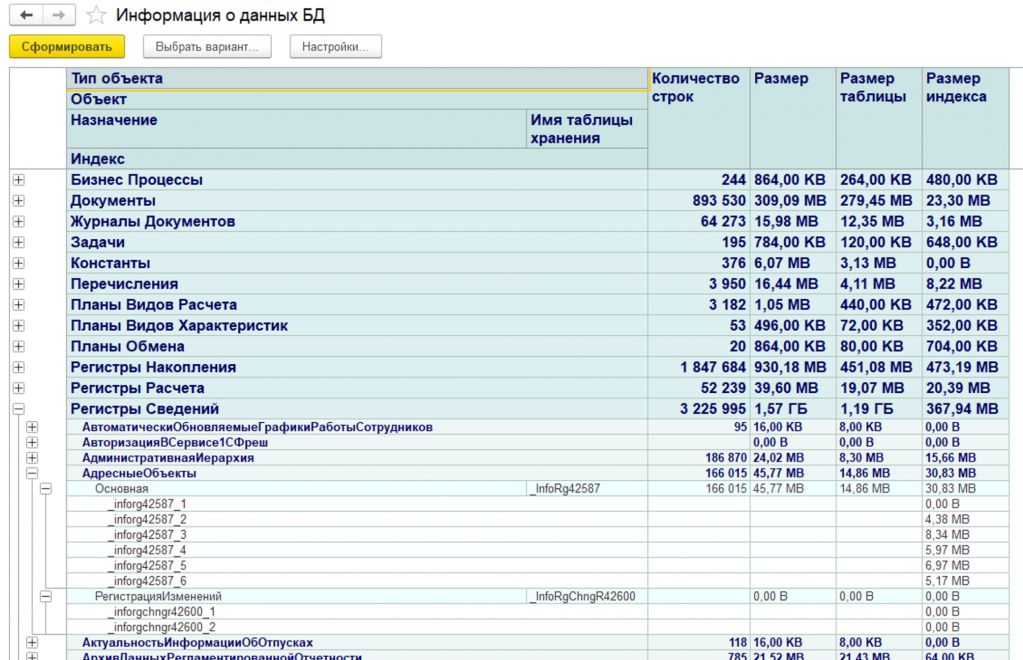The height and width of the screenshot is (660, 1023).
Task: Collapse the РегистрацияИзменений node
Action: (x=46, y=597)
